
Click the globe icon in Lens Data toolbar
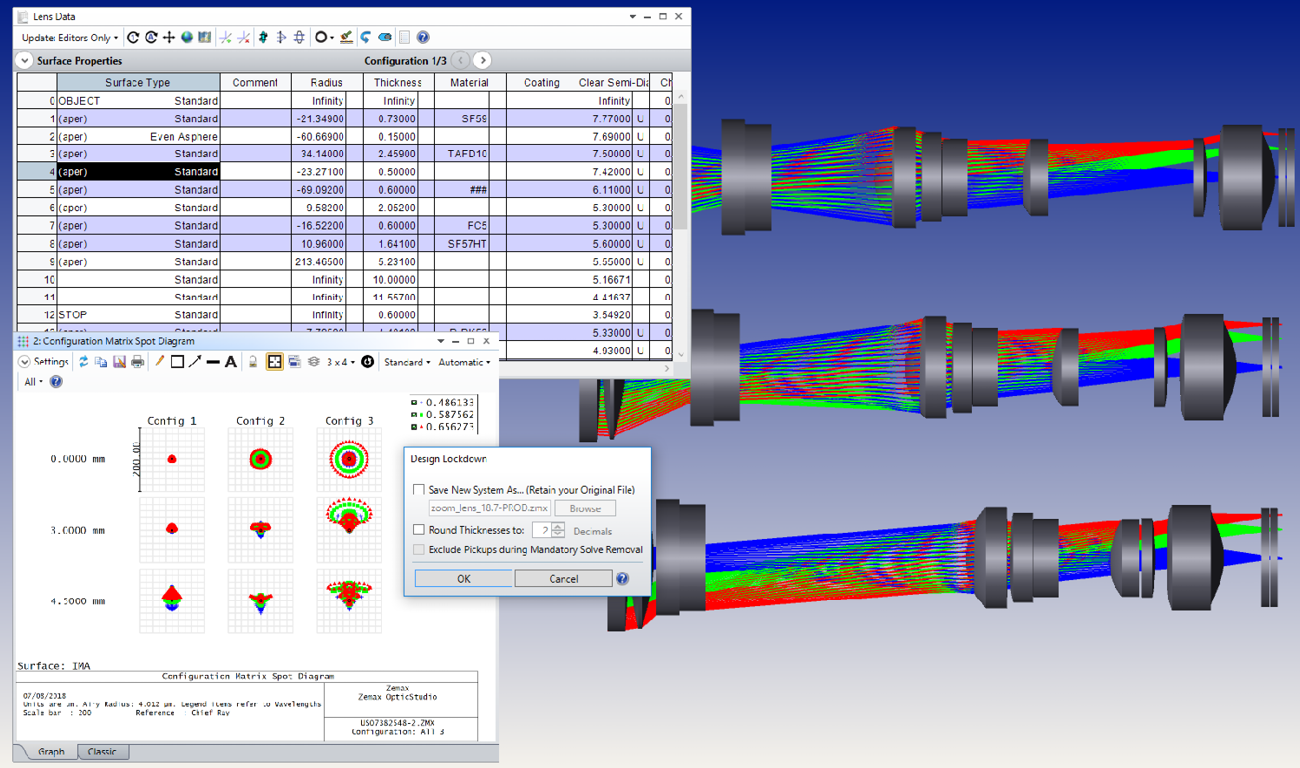point(187,37)
